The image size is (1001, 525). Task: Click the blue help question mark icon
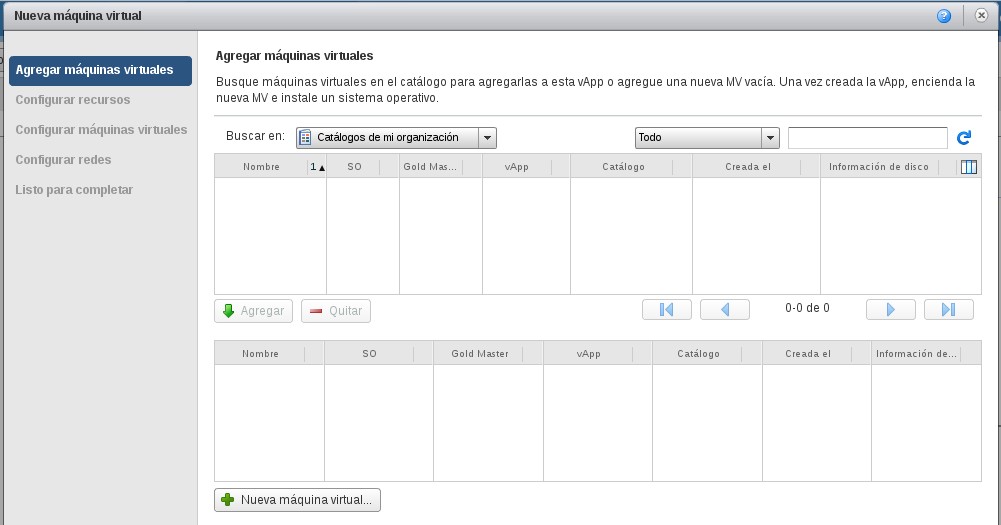click(x=943, y=16)
